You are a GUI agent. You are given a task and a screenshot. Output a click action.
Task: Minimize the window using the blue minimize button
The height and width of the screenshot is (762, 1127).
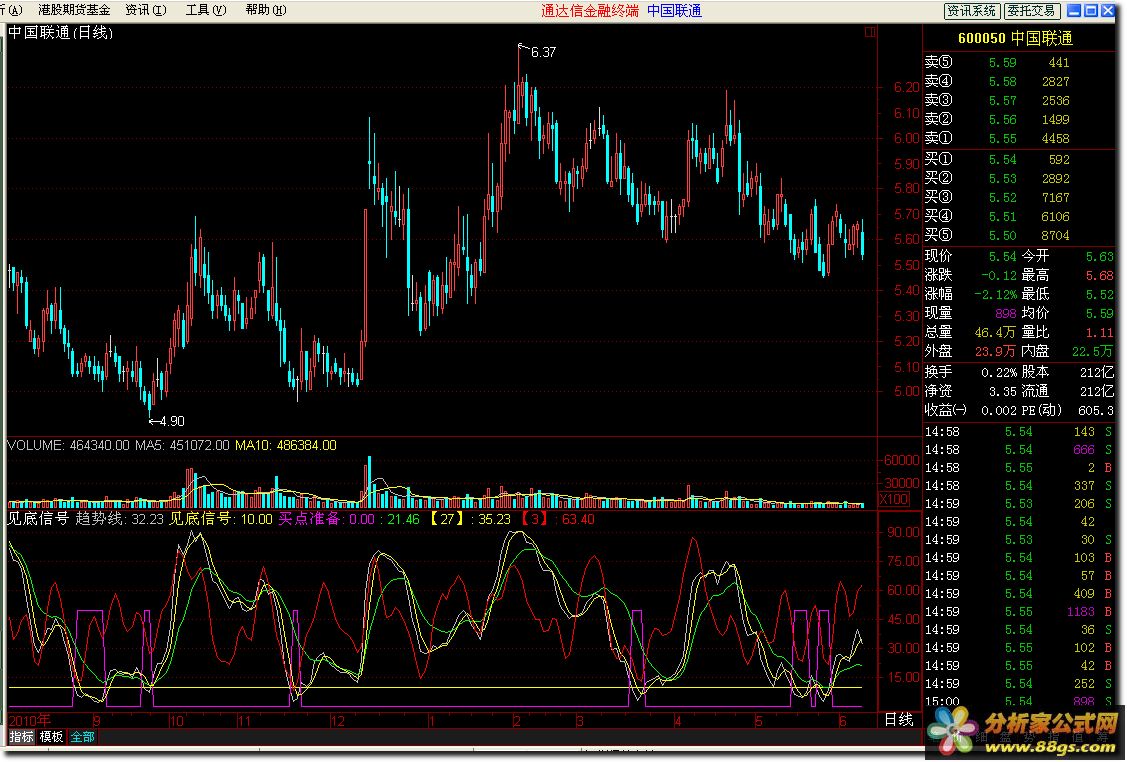tap(1074, 10)
